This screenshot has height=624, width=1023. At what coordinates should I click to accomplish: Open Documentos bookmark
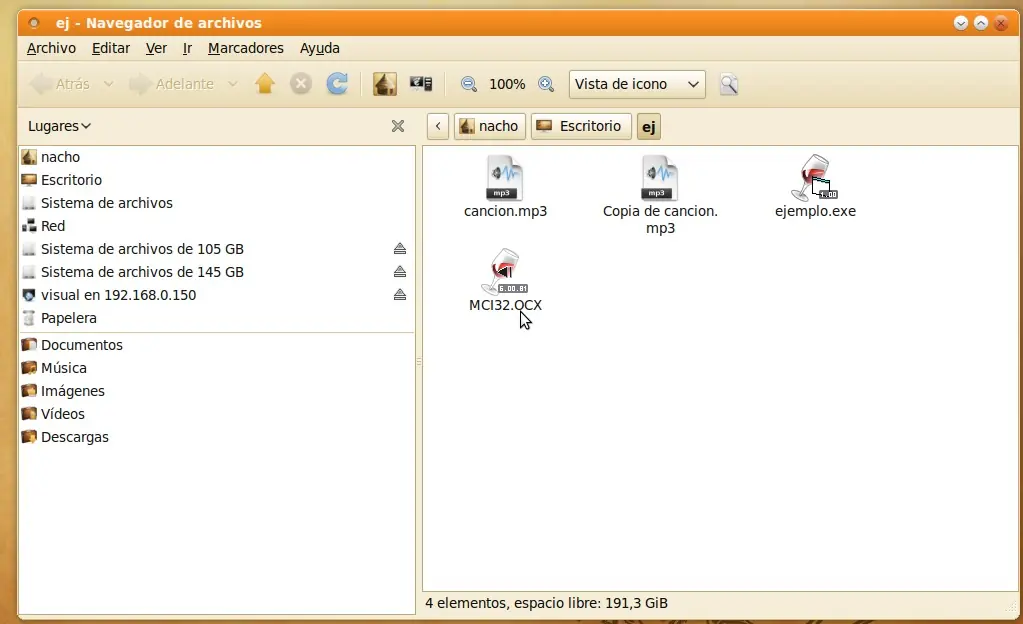click(x=217, y=345)
